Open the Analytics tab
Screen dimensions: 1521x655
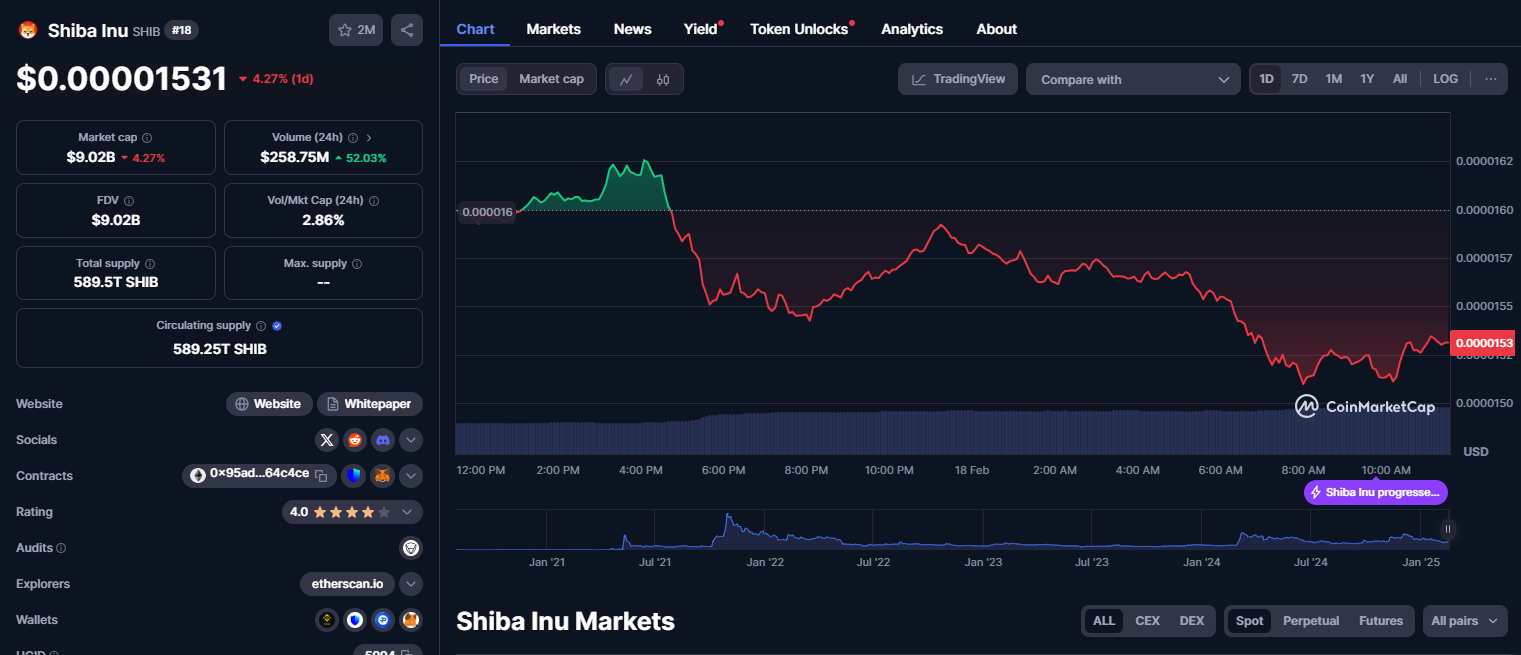912,29
